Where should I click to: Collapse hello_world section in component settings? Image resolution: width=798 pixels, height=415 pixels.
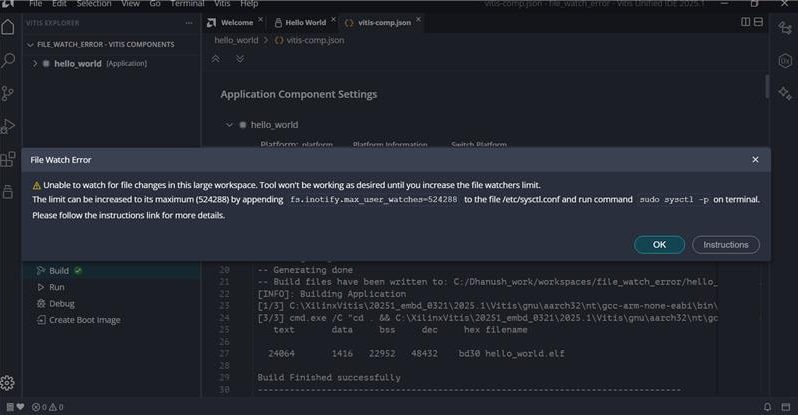pyautogui.click(x=229, y=125)
